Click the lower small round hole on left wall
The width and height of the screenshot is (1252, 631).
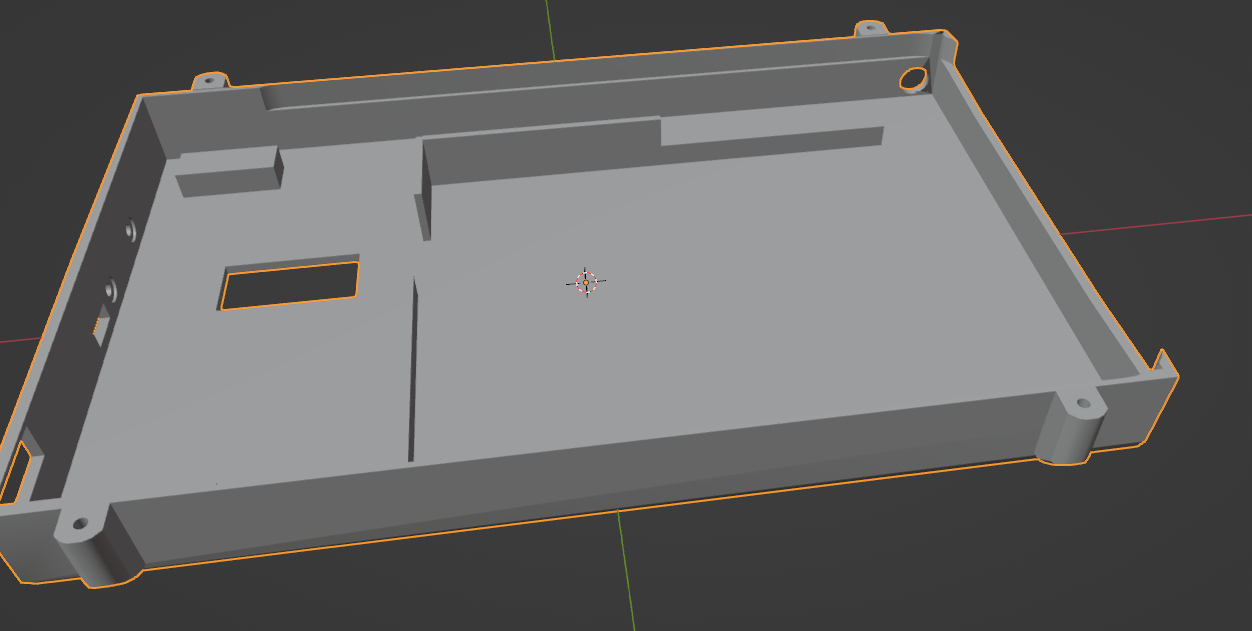pos(111,290)
